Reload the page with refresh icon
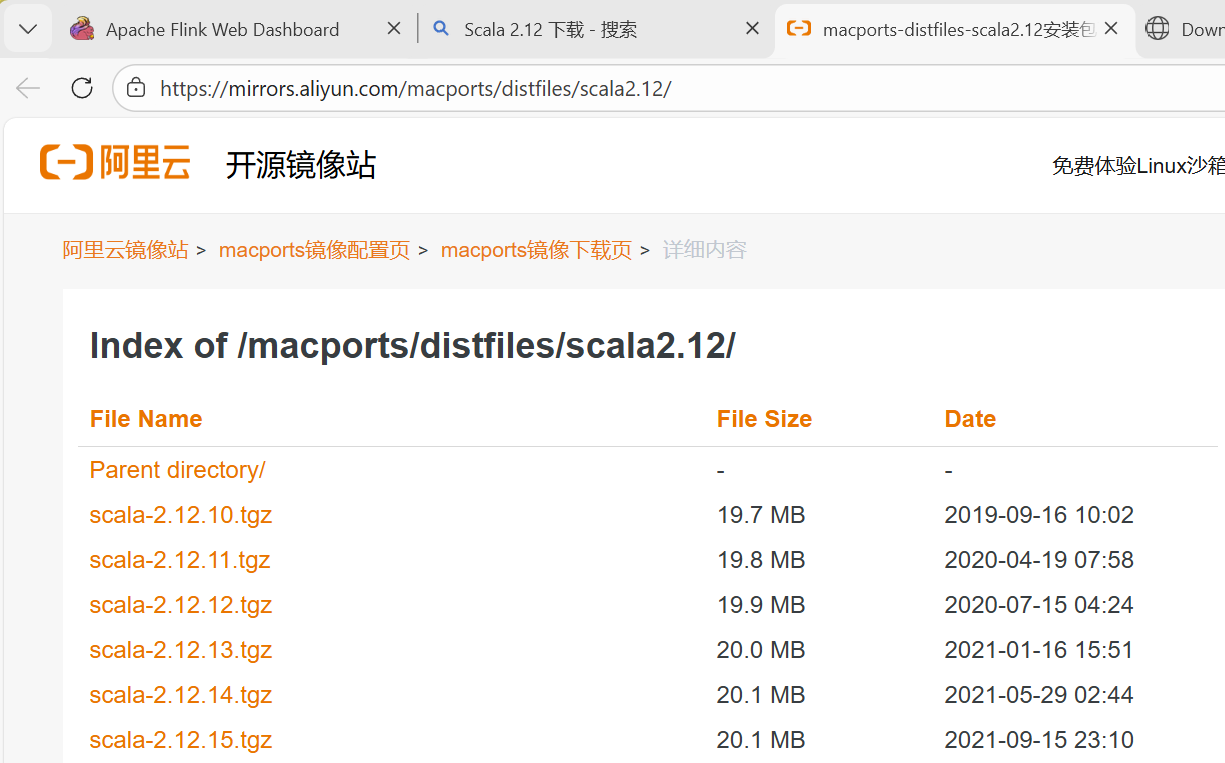 click(x=82, y=88)
